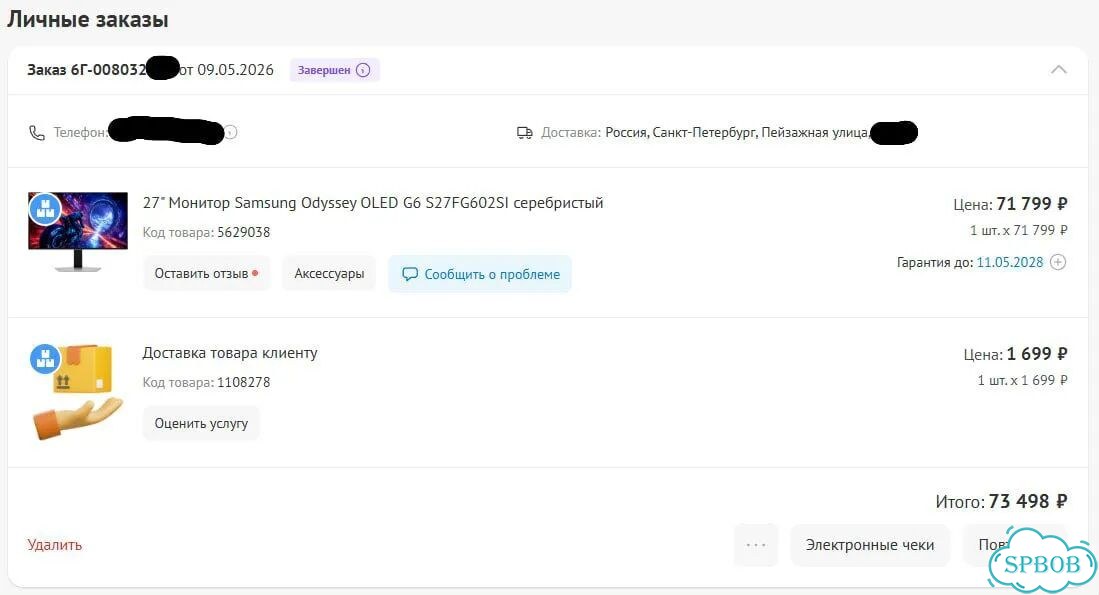
Task: Open the Samsung Odyssey monitor thumbnail
Action: coord(78,232)
